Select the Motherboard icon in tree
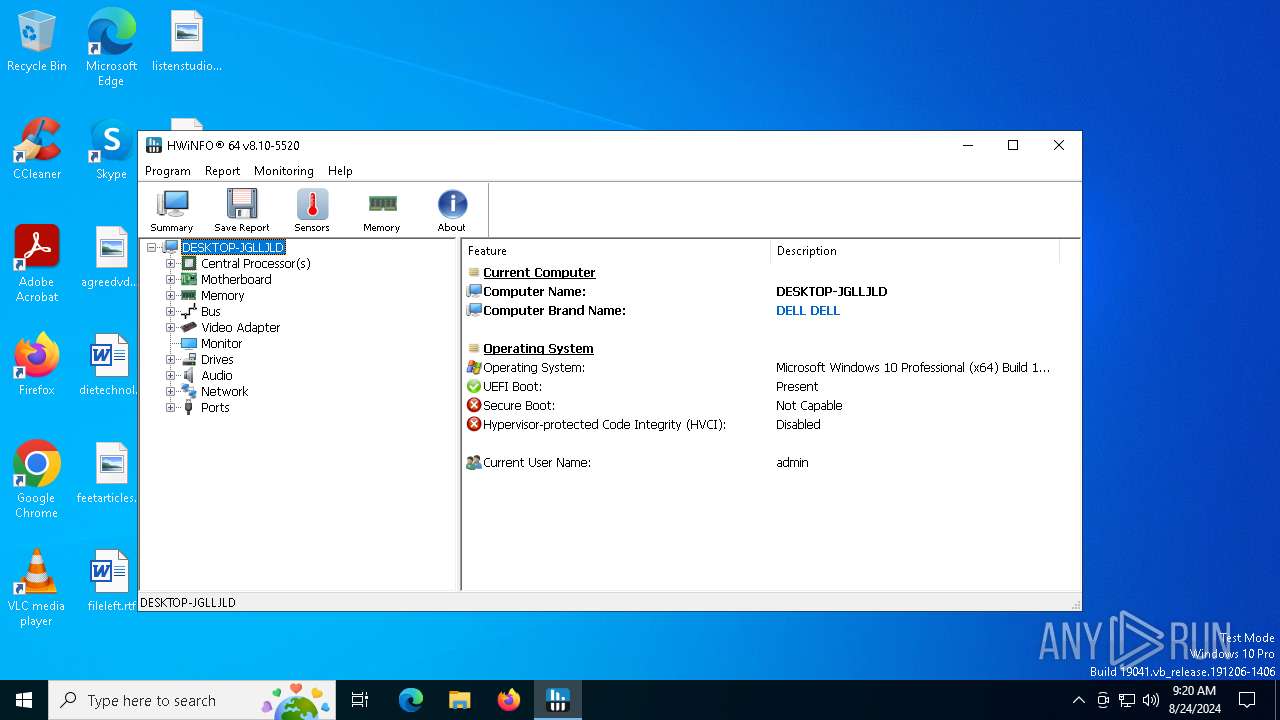The image size is (1280, 720). click(x=188, y=279)
